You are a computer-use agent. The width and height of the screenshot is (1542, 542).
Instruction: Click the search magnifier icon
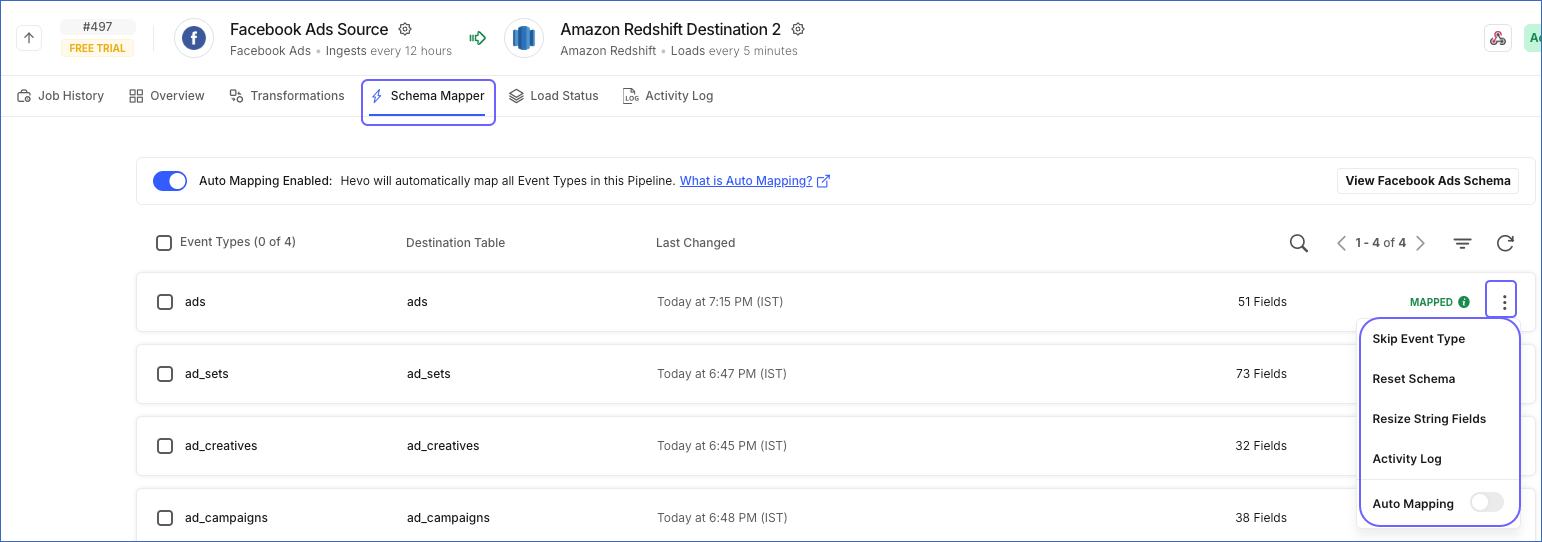1299,243
